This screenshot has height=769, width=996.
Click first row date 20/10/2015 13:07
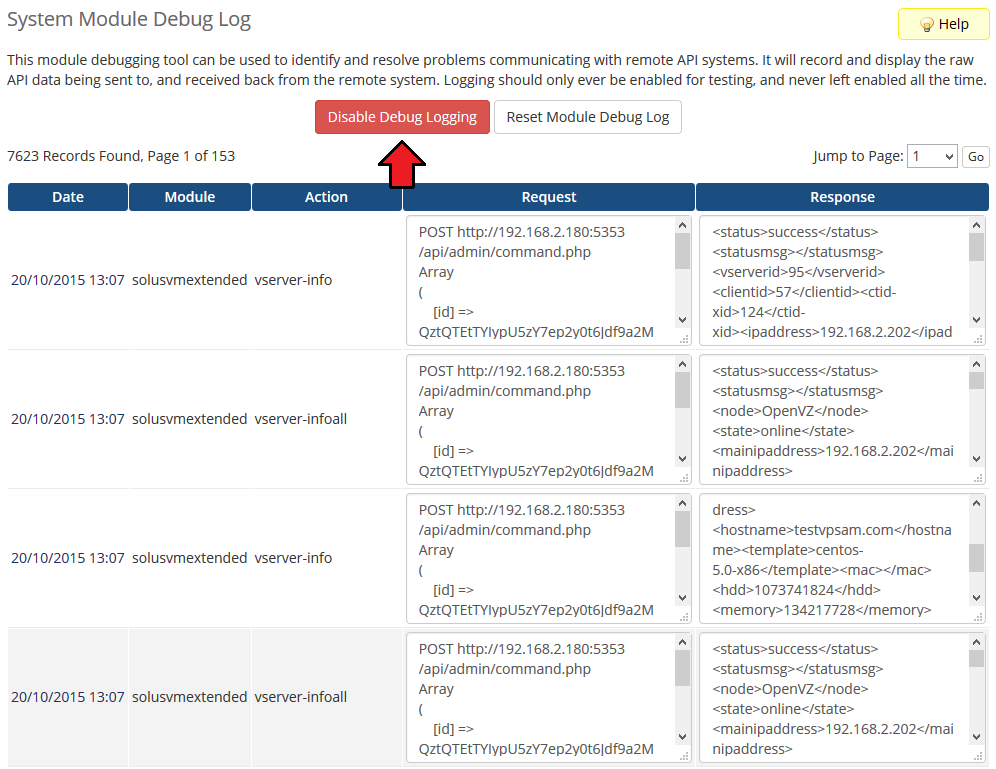tap(67, 280)
